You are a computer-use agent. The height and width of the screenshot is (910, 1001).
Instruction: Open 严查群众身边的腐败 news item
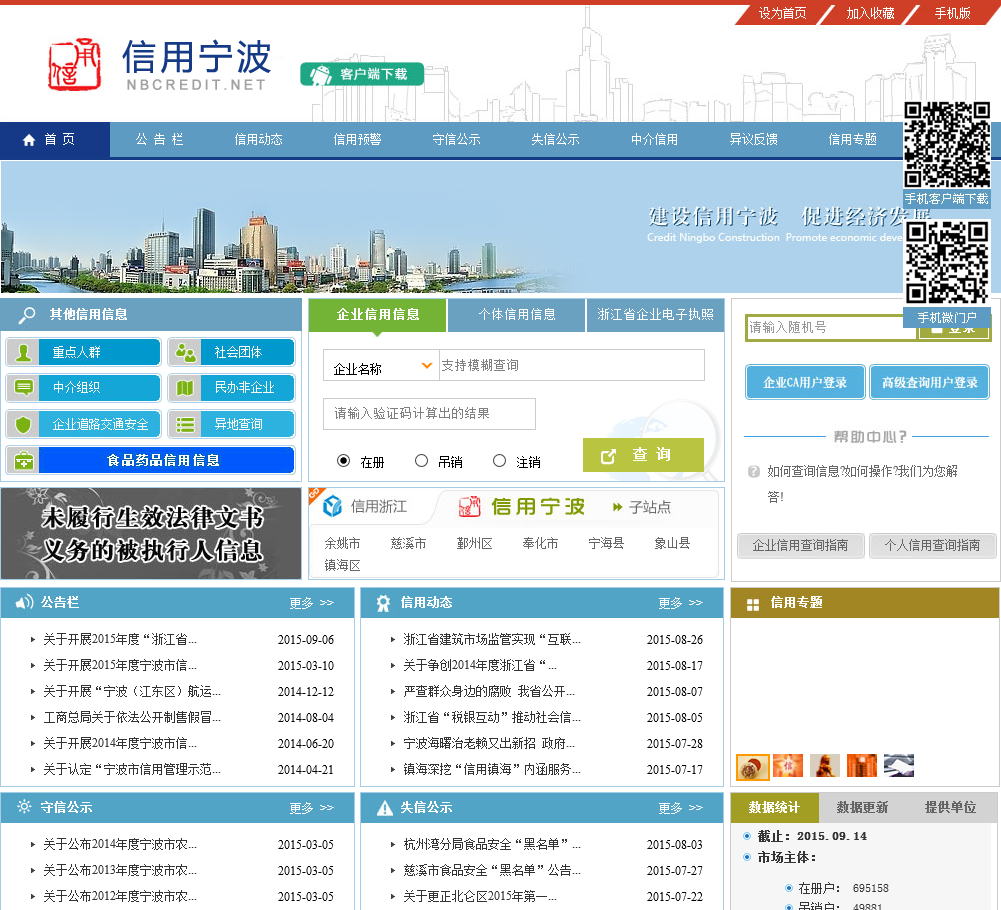(x=489, y=692)
